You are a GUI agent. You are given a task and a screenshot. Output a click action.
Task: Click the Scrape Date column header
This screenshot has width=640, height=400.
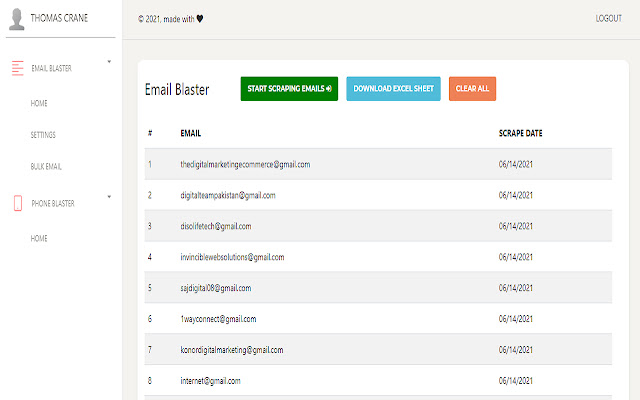[521, 133]
